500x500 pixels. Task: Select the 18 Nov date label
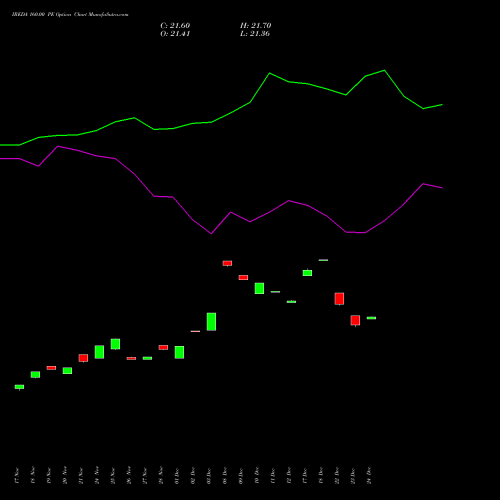pyautogui.click(x=33, y=476)
